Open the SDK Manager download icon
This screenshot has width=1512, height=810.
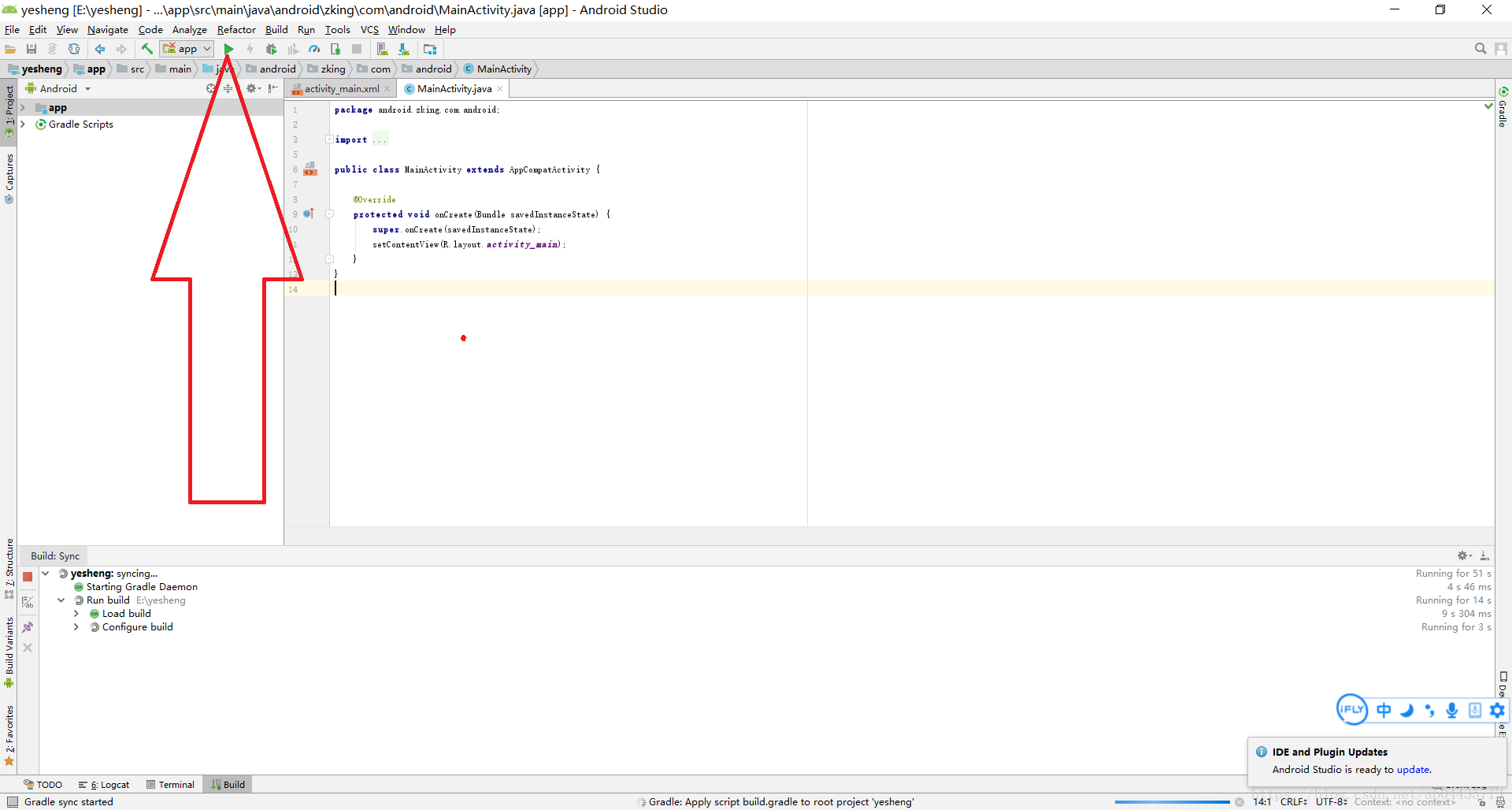pos(403,49)
